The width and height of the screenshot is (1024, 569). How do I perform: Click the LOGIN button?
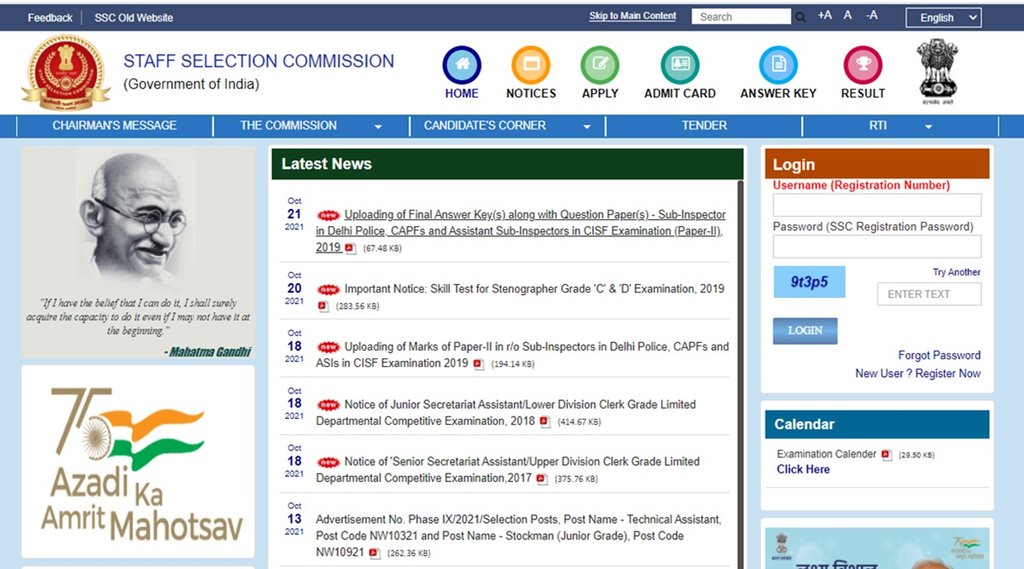(x=805, y=331)
